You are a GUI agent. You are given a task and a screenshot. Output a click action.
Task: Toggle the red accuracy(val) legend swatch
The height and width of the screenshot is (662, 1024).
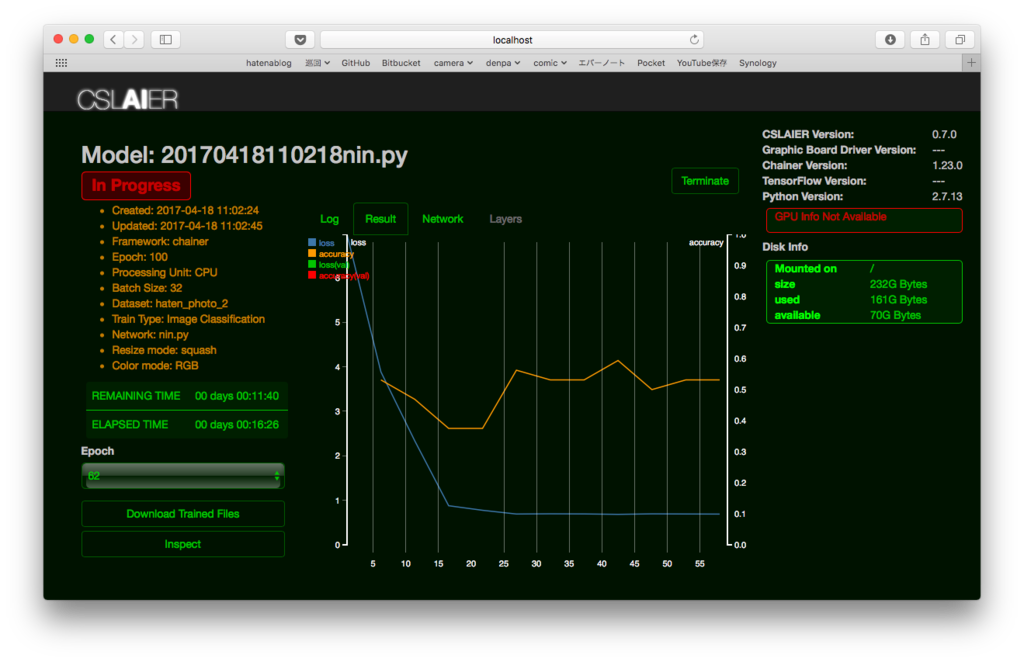tap(312, 276)
